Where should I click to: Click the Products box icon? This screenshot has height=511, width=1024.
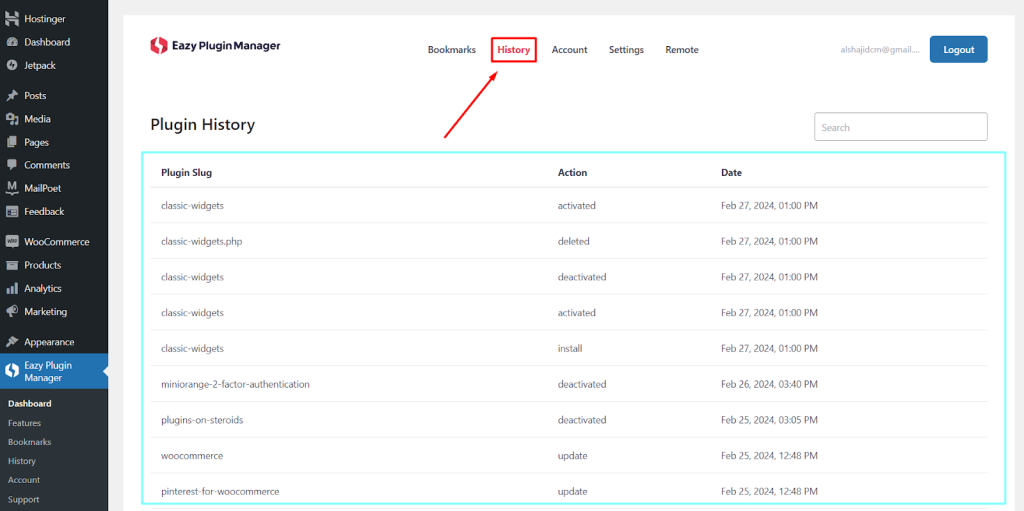(12, 265)
